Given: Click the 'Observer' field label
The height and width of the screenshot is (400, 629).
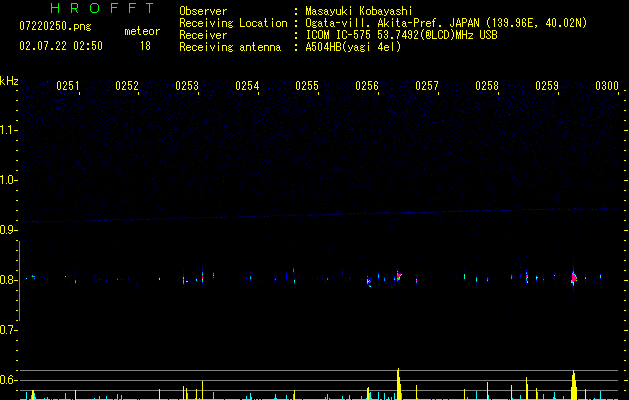Looking at the screenshot, I should 203,11.
